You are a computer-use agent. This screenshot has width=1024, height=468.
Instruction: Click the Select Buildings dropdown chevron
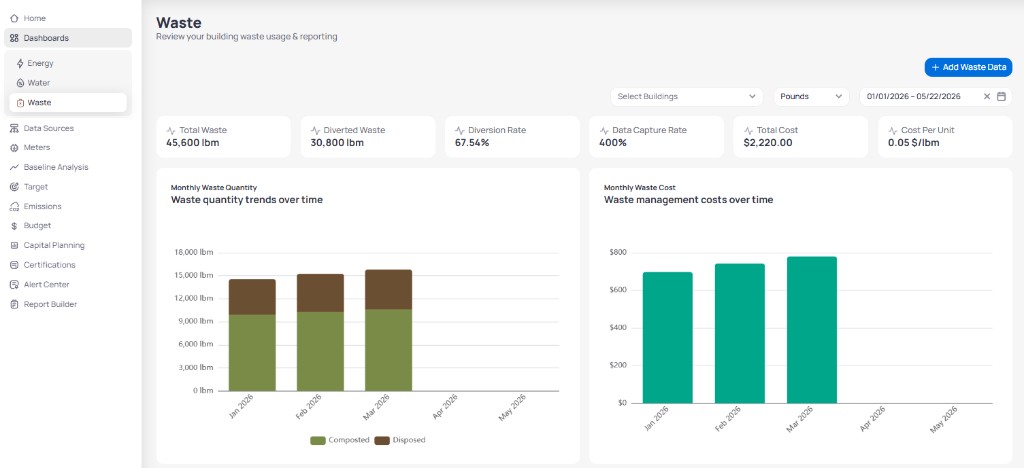(x=752, y=97)
